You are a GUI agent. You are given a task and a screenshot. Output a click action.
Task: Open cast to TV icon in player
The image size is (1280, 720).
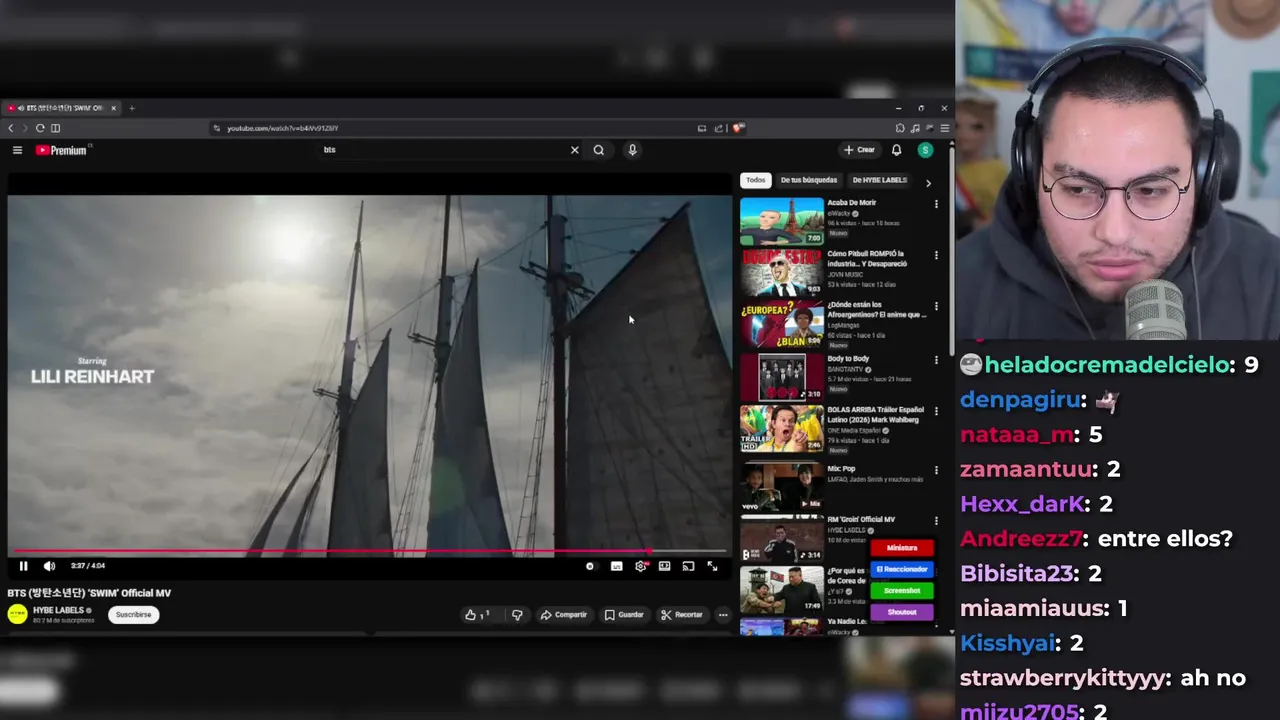point(688,566)
